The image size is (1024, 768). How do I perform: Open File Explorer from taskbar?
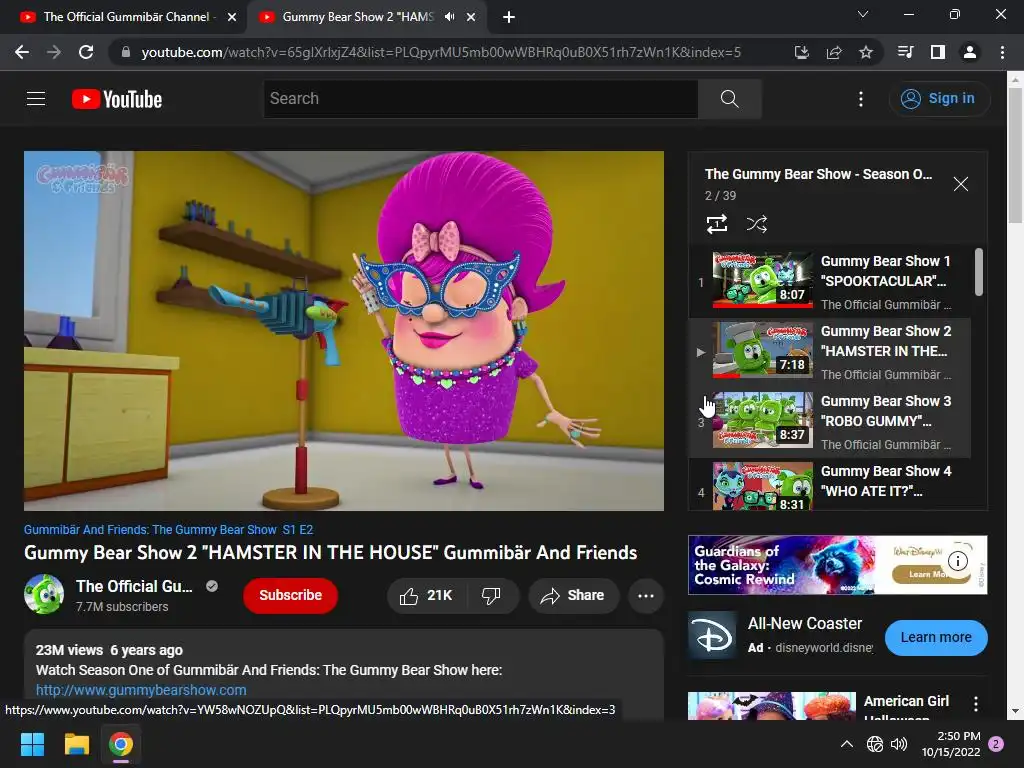click(76, 744)
